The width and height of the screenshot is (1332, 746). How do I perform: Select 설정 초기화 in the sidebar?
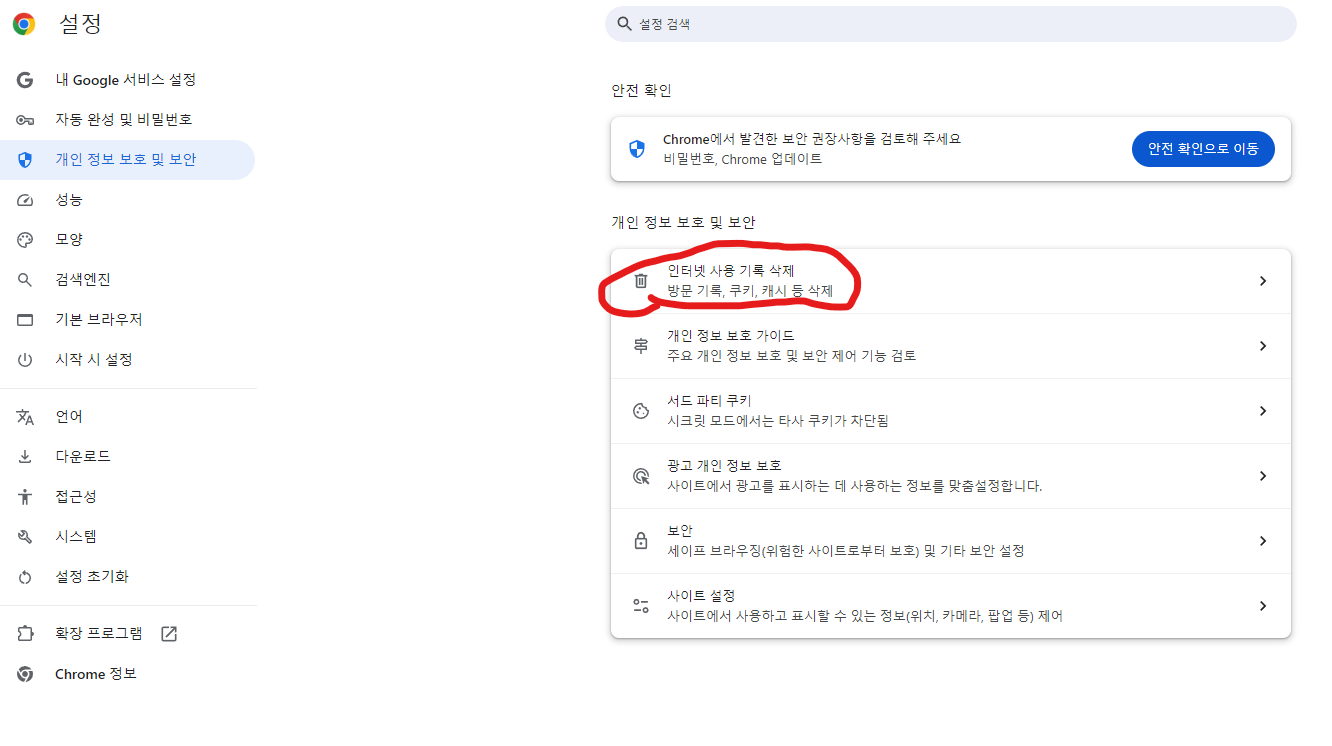coord(127,577)
